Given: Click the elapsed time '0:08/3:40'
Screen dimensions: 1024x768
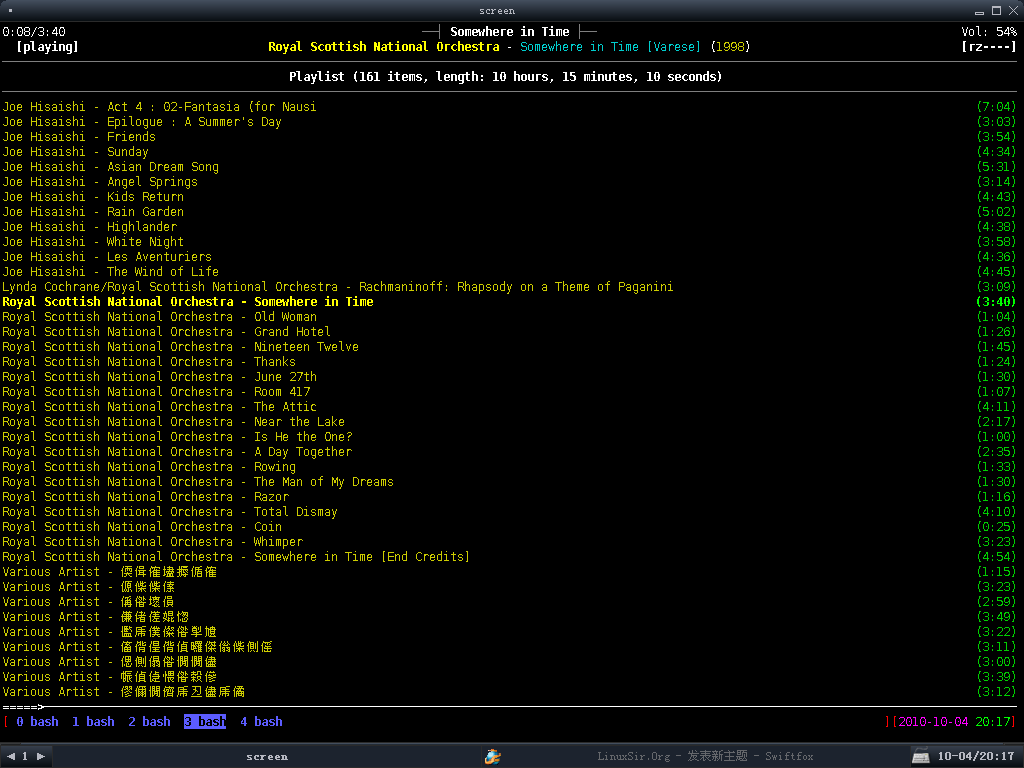Looking at the screenshot, I should click(34, 31).
